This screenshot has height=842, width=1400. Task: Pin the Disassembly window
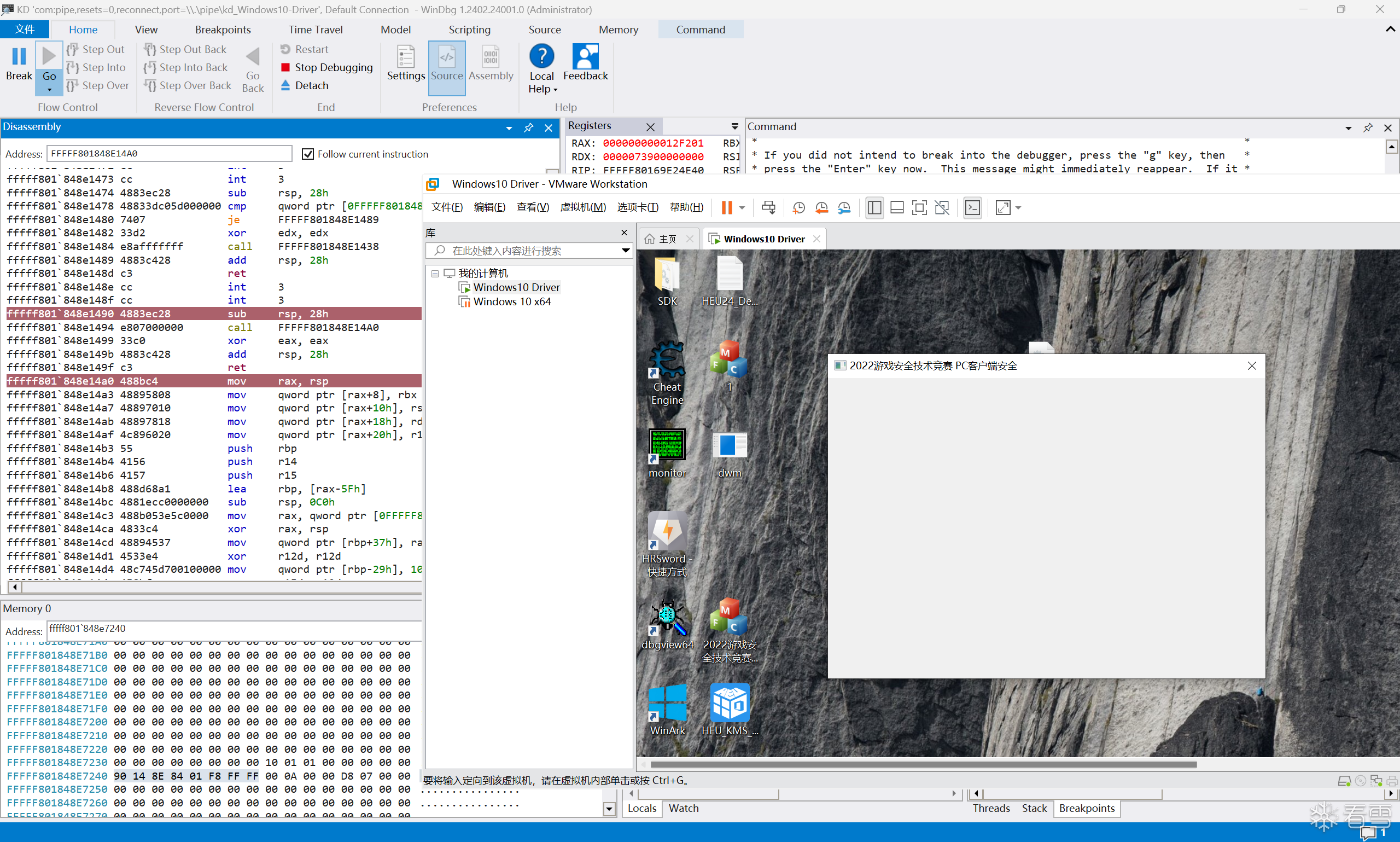point(528,127)
